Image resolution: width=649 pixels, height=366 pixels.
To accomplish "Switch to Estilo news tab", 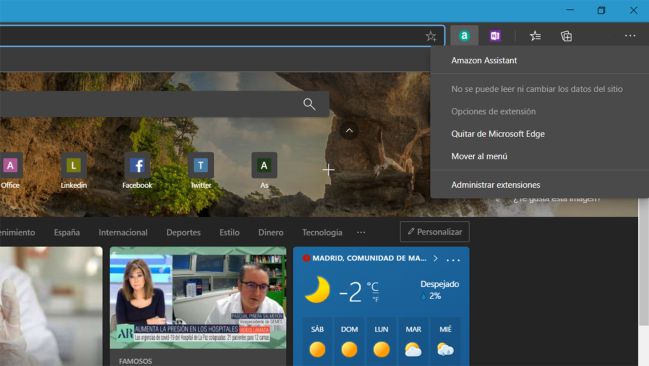I will (229, 232).
